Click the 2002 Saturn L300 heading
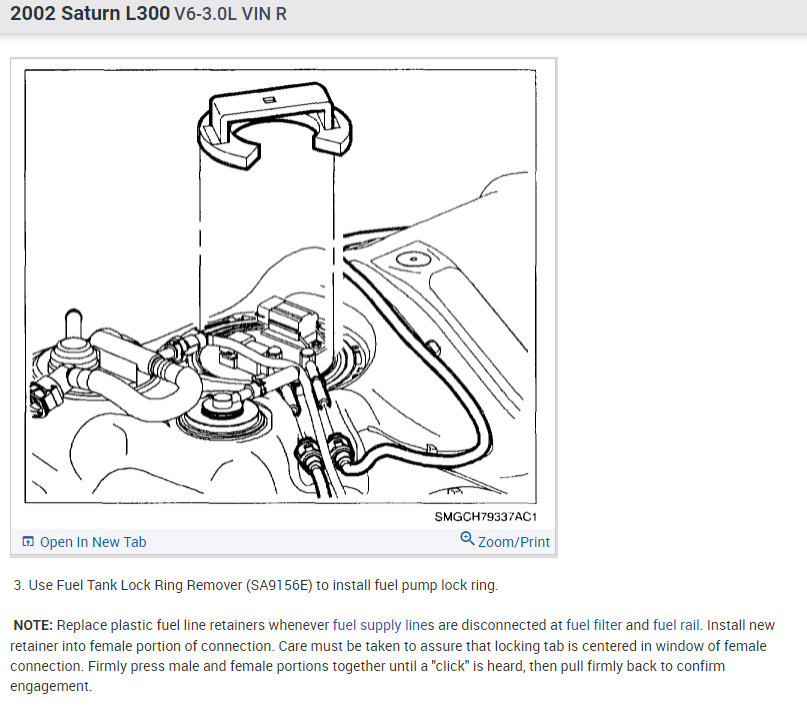 90,13
